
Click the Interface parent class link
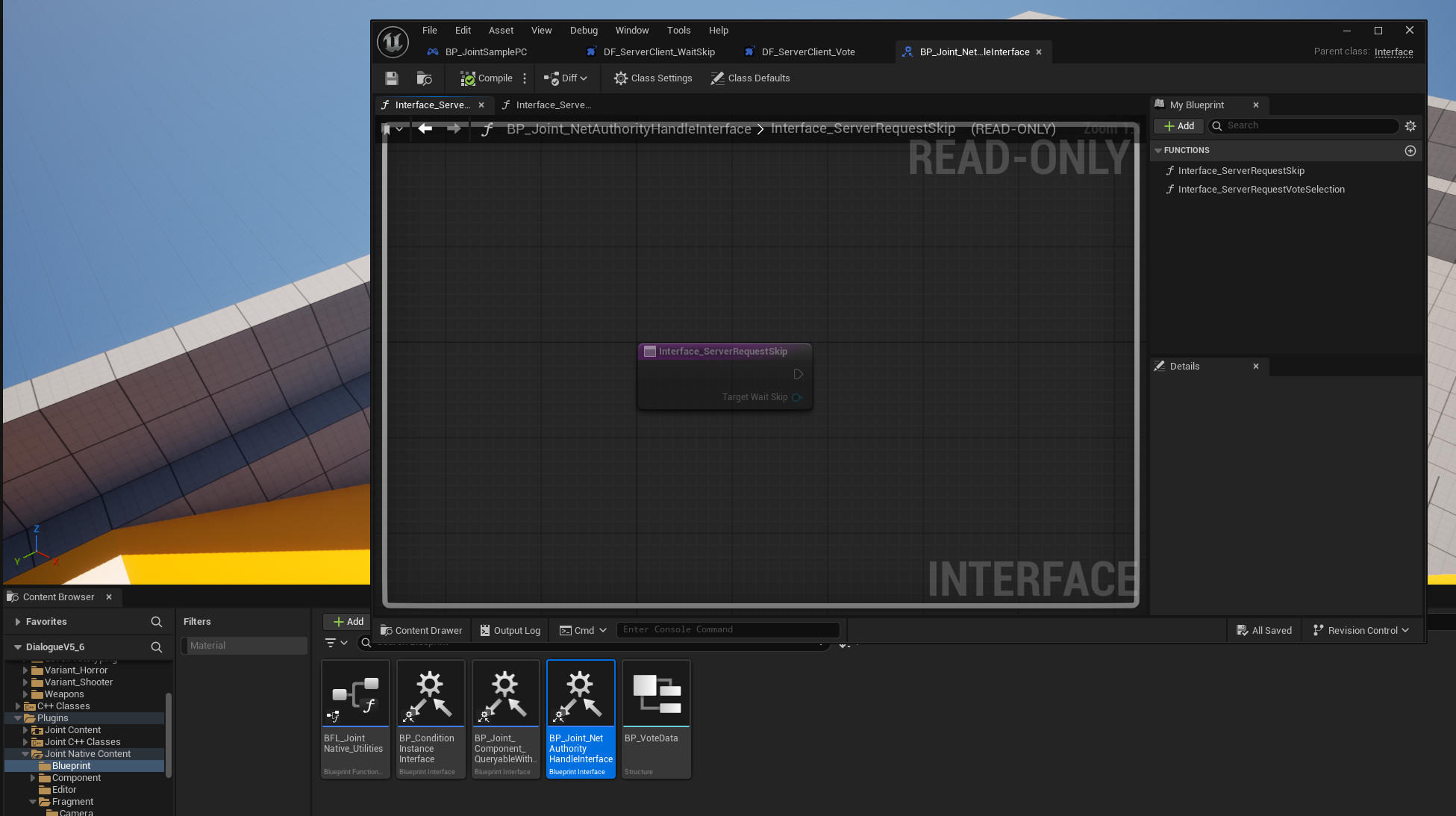pyautogui.click(x=1393, y=52)
